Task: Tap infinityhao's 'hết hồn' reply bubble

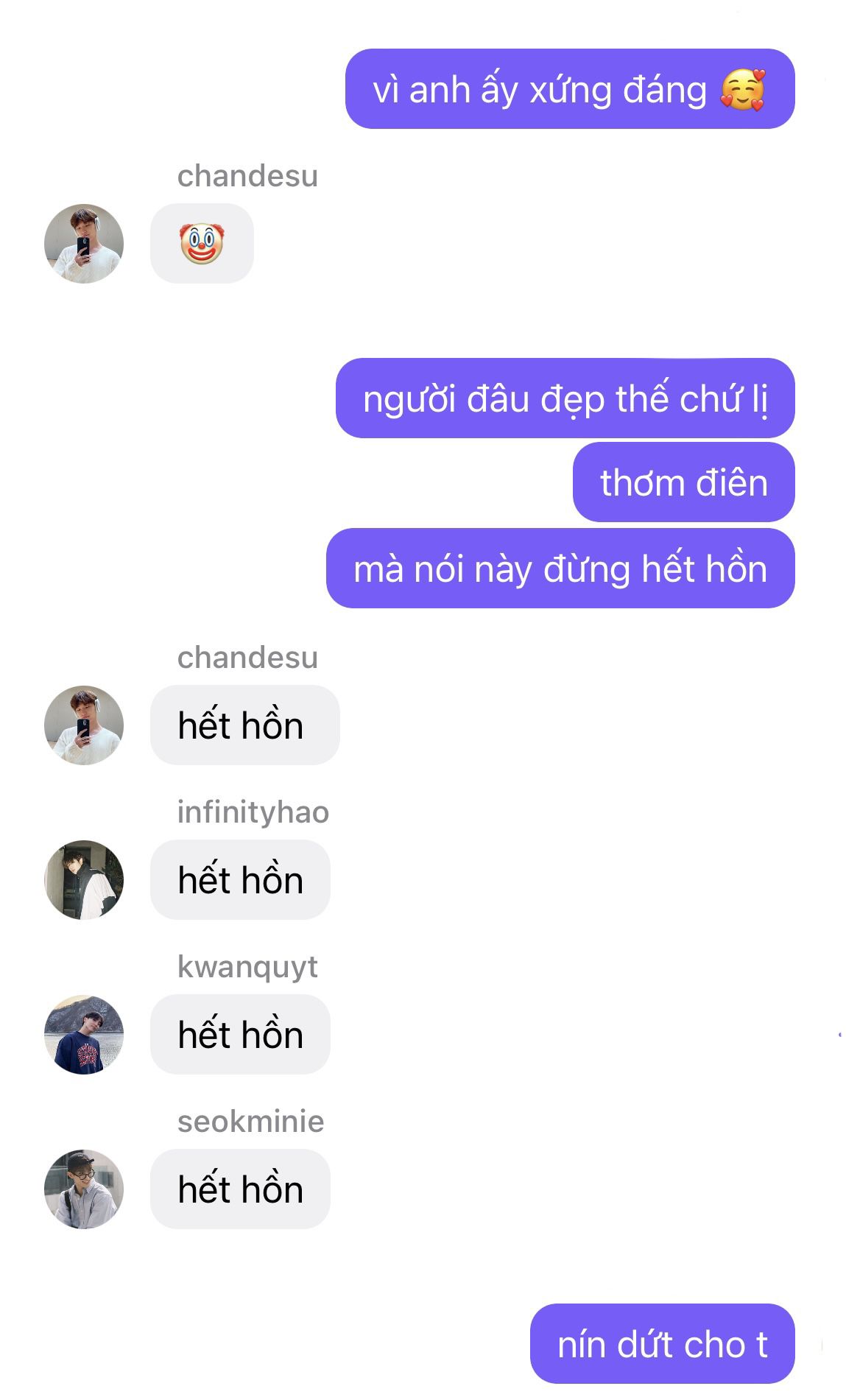Action: click(x=240, y=879)
